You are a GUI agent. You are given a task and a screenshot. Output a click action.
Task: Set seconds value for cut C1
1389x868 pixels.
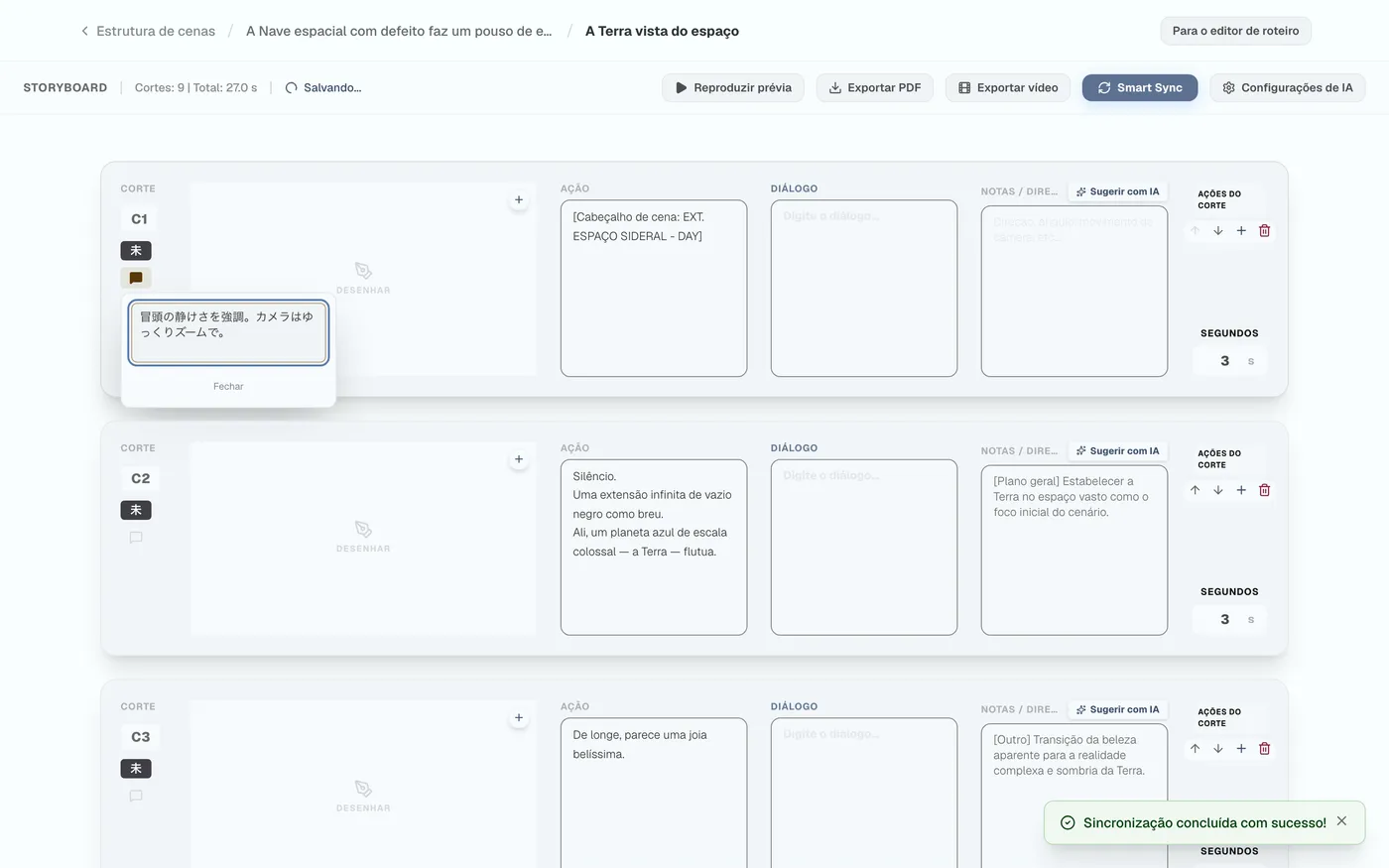pos(1229,361)
